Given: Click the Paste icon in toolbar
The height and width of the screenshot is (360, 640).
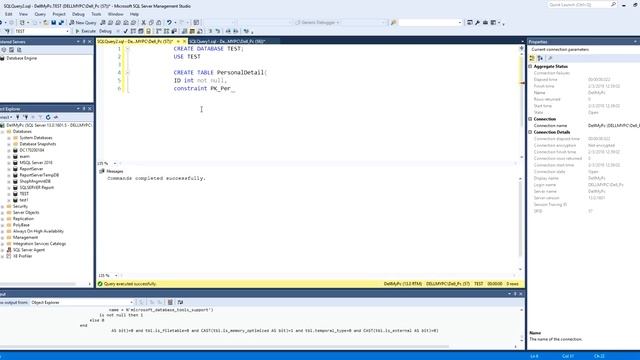Looking at the screenshot, I should tap(159, 22).
